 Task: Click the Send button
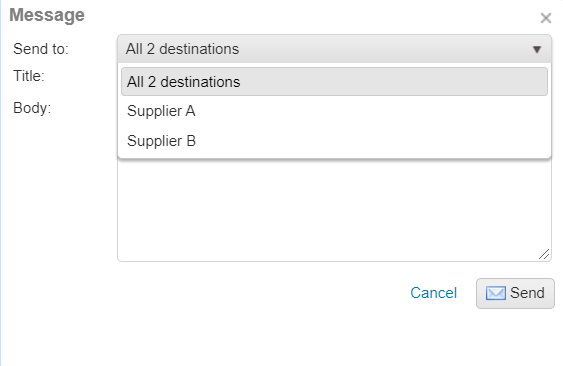point(515,293)
